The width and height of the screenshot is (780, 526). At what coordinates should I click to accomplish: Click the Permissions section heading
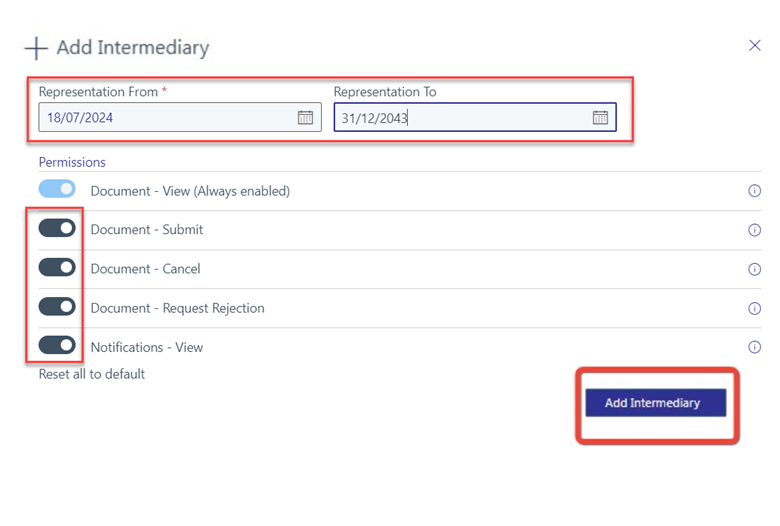(72, 162)
